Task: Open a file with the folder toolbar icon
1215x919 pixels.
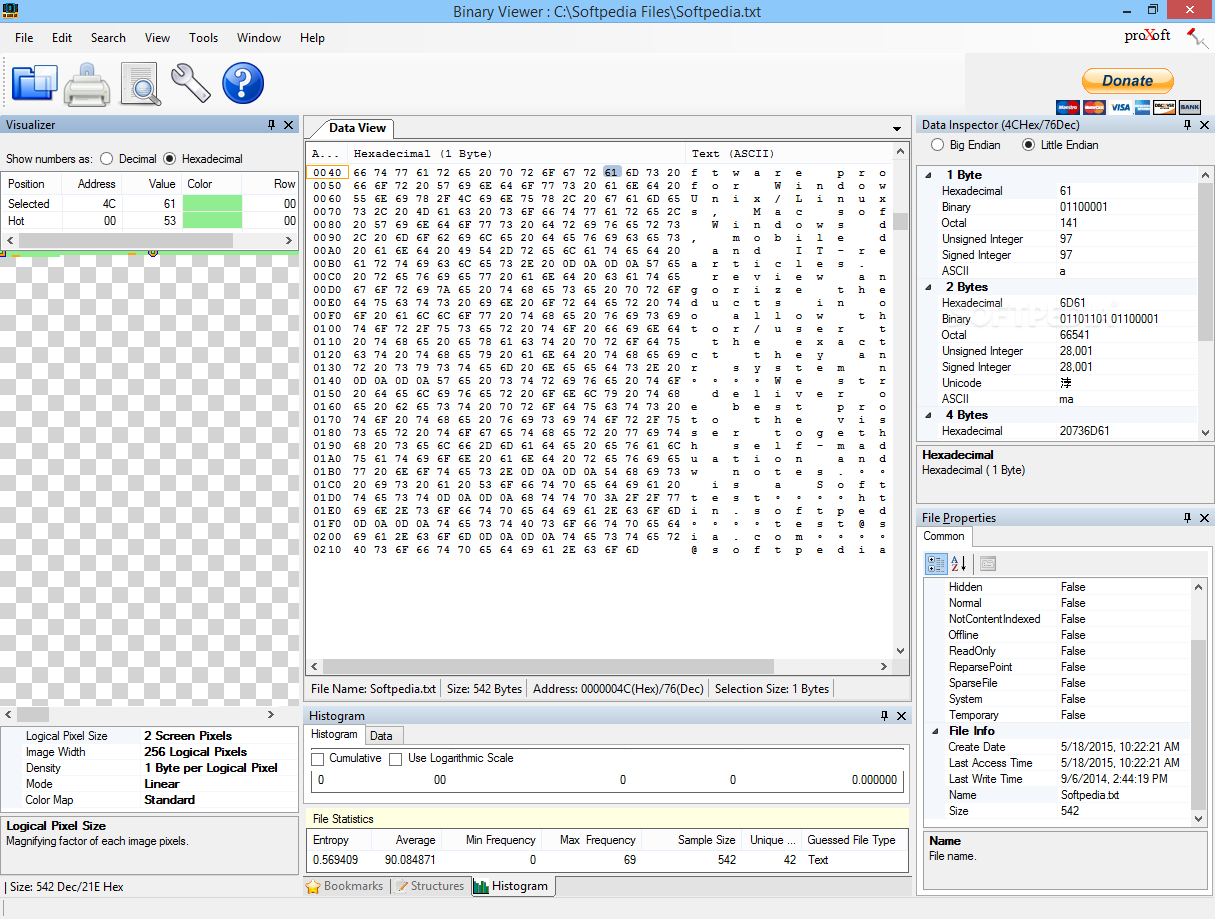Action: click(35, 83)
